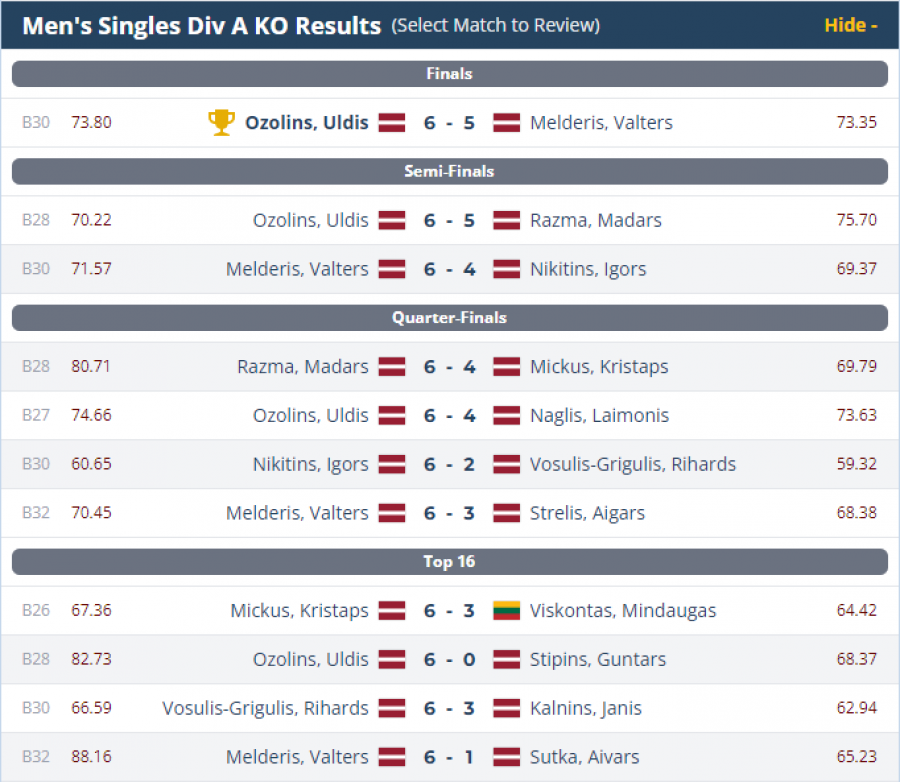
Task: Hide the Men's Singles KO Results panel
Action: pyautogui.click(x=850, y=25)
